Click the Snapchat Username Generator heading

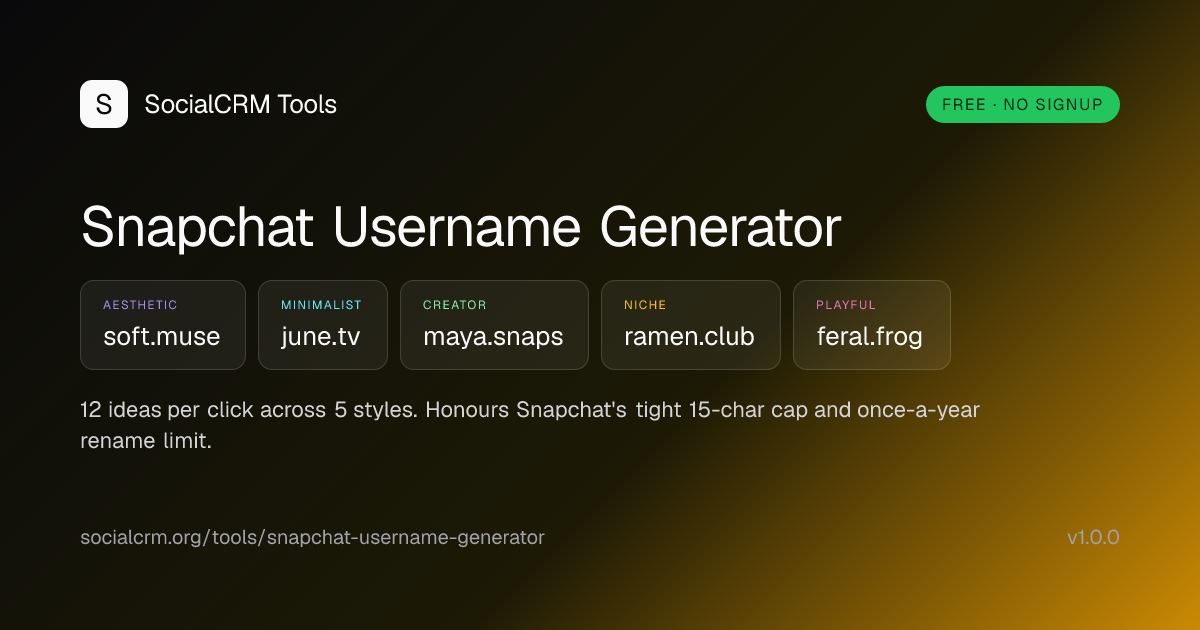point(461,228)
